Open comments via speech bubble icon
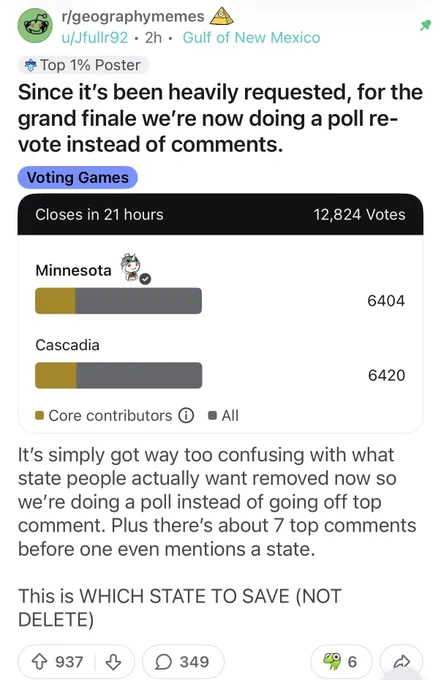The height and width of the screenshot is (680, 441). pos(163,662)
